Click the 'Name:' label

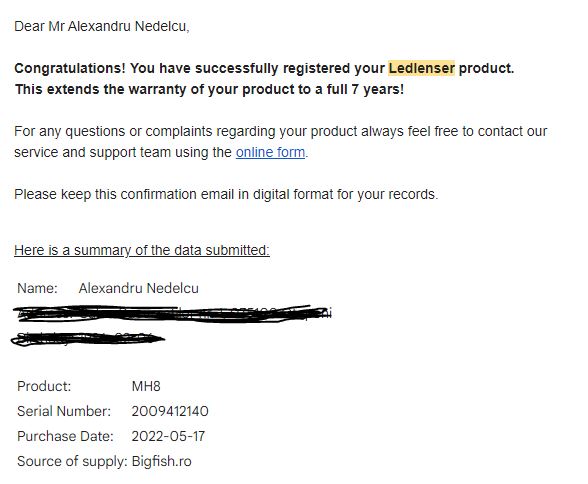click(38, 288)
